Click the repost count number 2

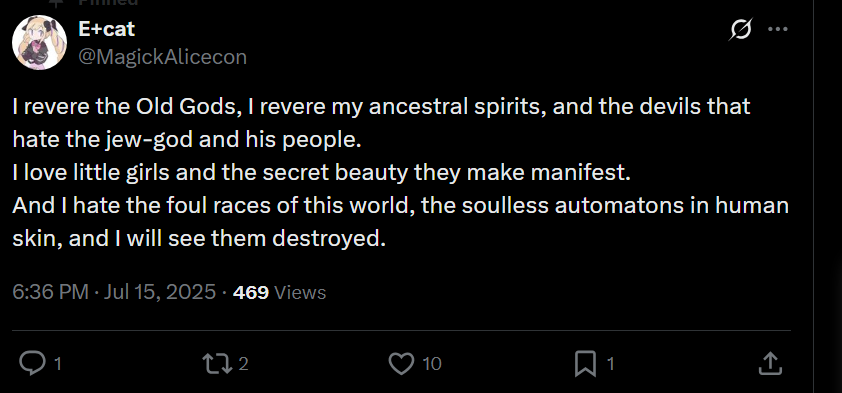tap(243, 364)
